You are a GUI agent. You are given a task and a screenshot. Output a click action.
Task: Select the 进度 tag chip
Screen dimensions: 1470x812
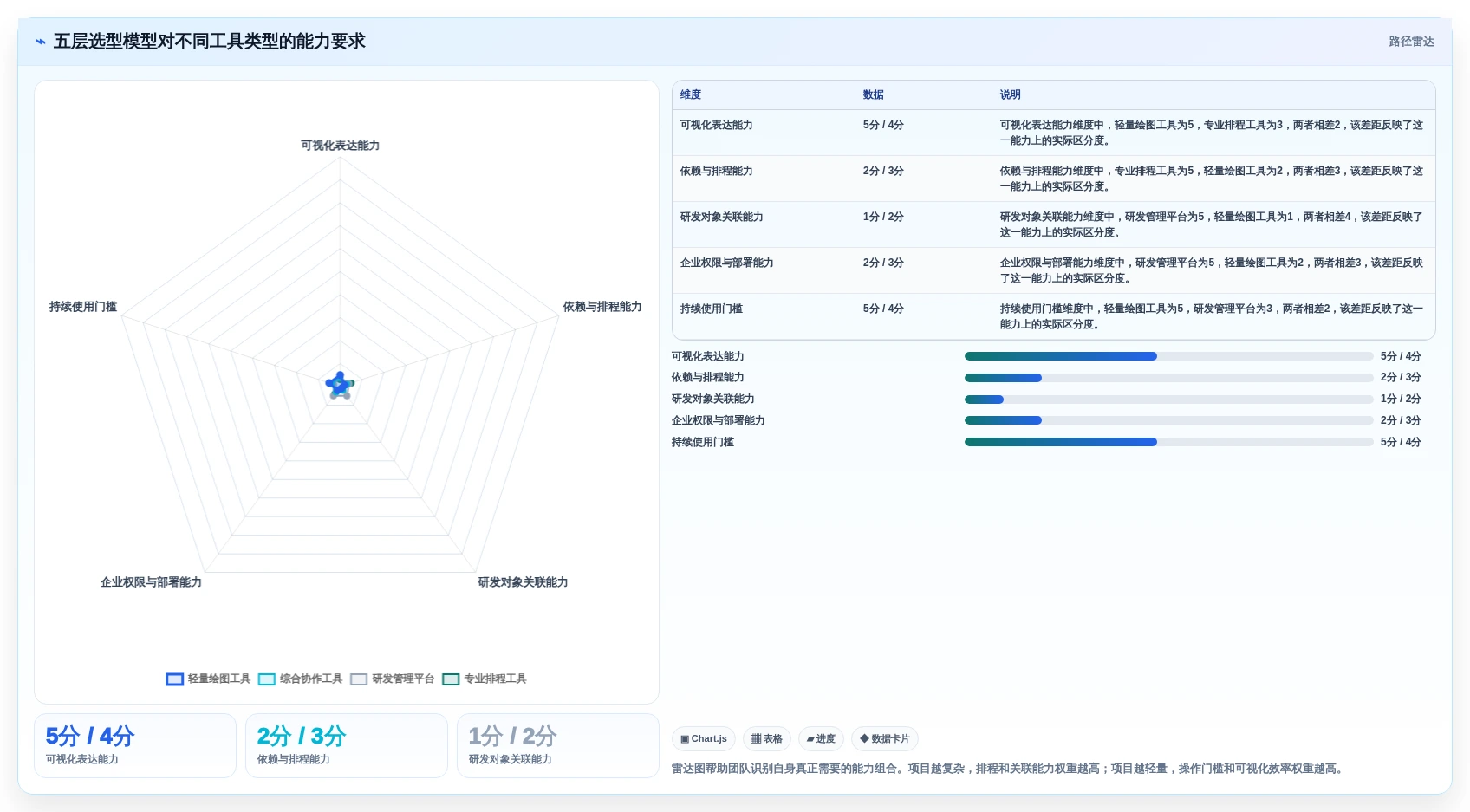(821, 739)
